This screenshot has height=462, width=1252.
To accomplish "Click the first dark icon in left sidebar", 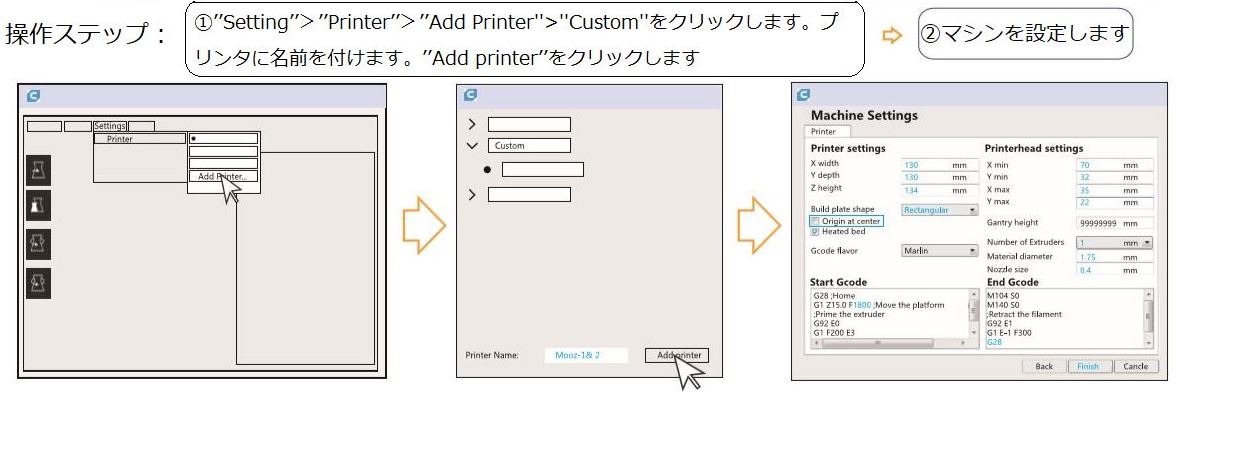I will click(x=38, y=170).
